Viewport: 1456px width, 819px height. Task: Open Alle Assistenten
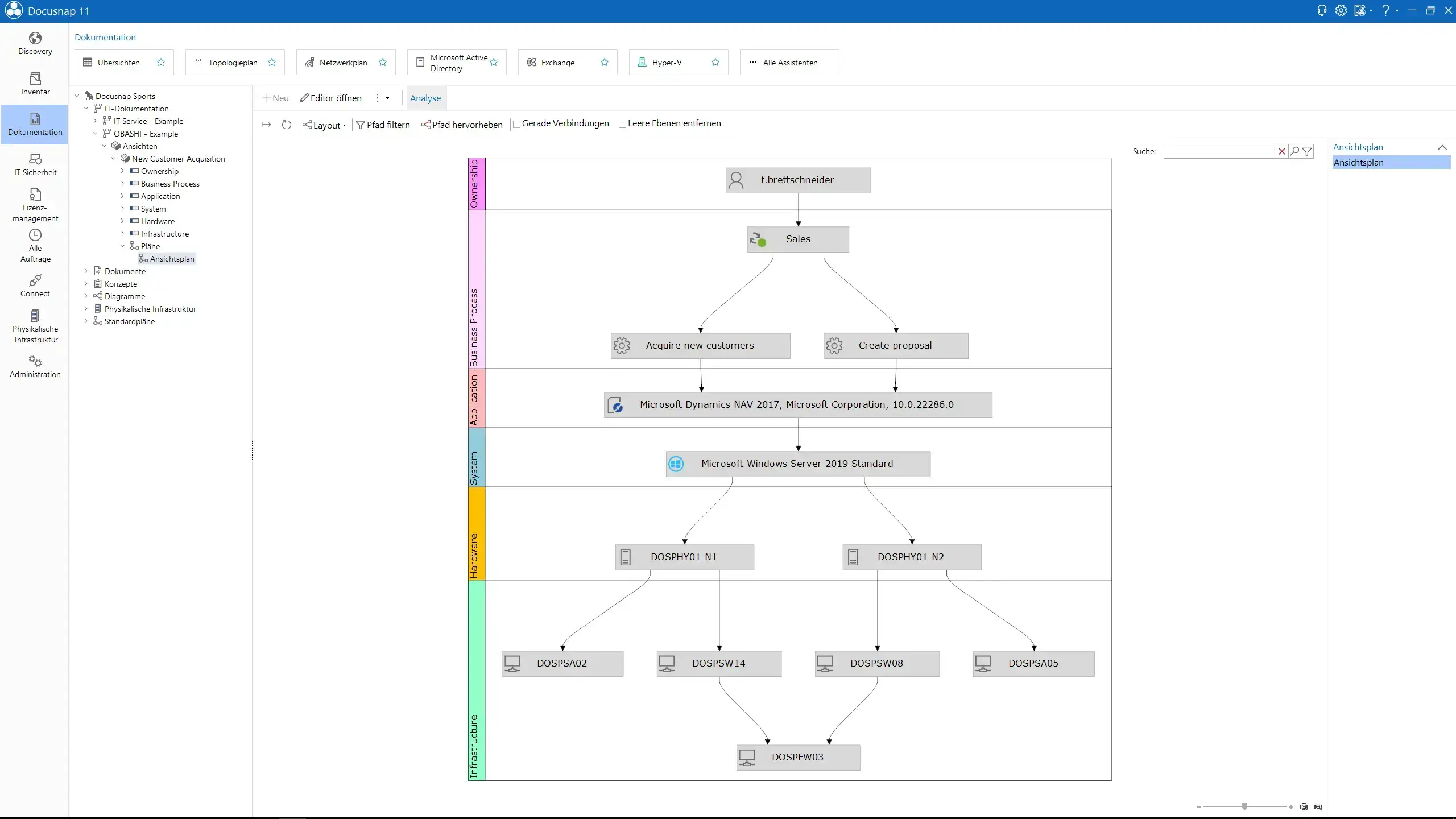click(x=789, y=63)
